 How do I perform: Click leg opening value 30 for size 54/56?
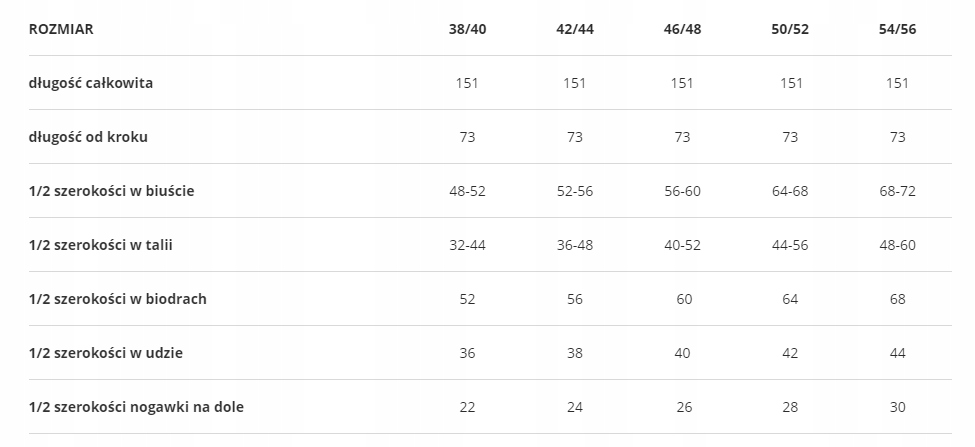coord(897,407)
